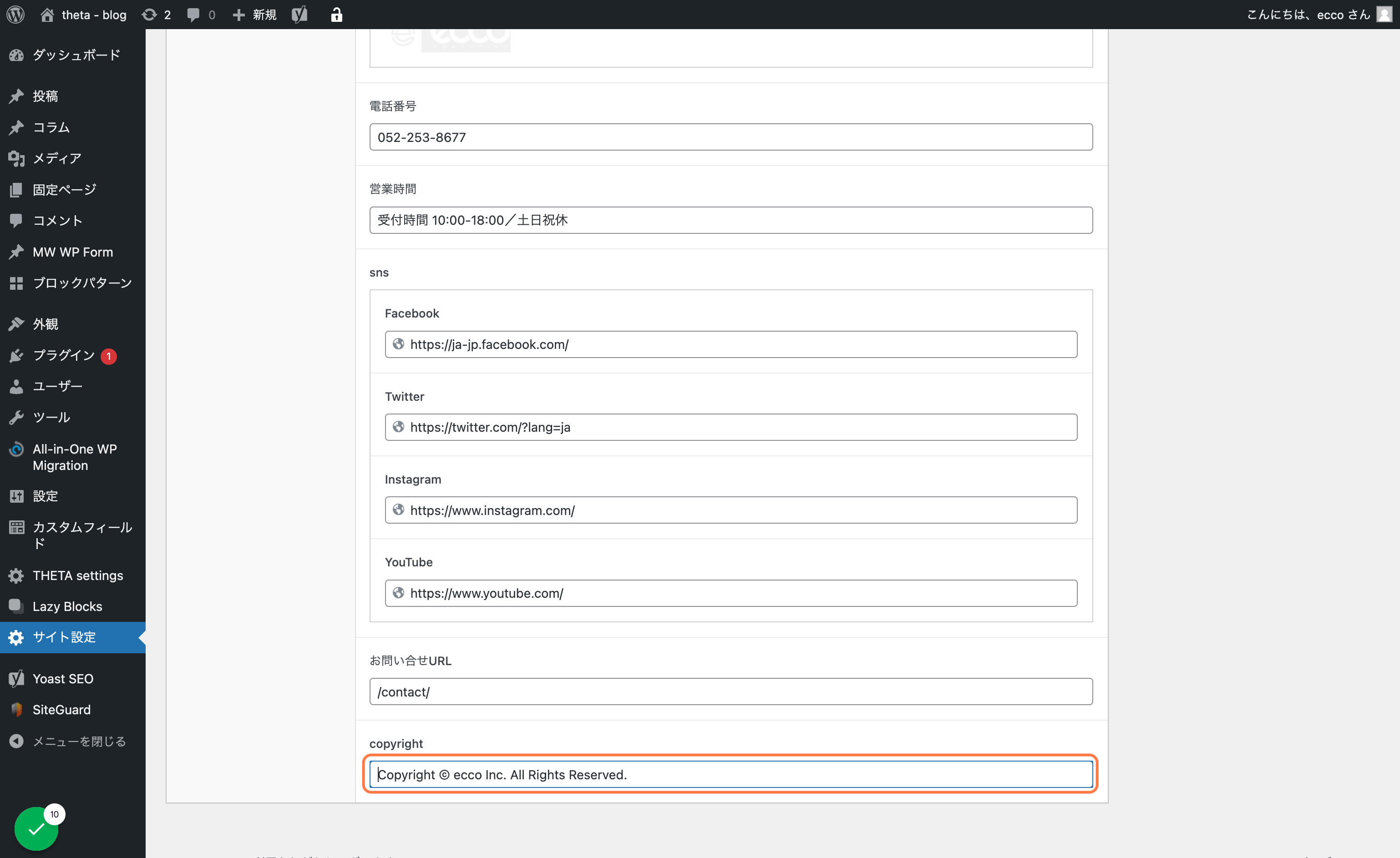The image size is (1400, 858).
Task: Click the Twitter URL field
Action: [x=730, y=427]
